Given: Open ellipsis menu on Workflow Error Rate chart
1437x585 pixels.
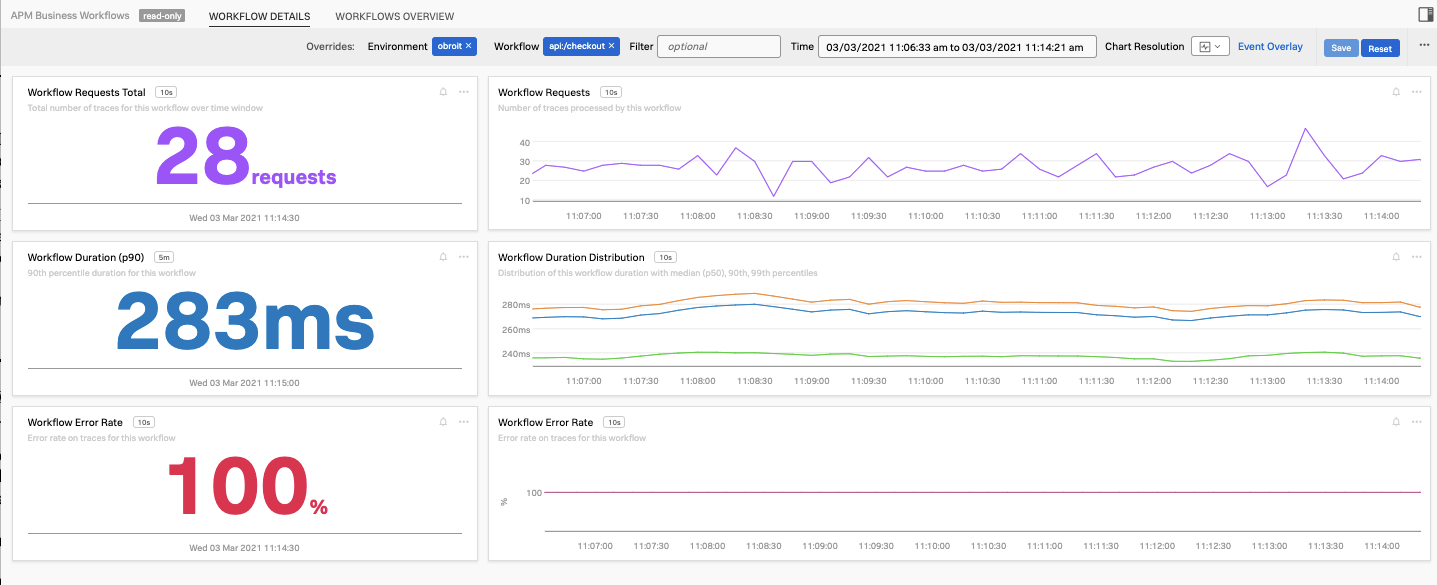Looking at the screenshot, I should 1416,423.
